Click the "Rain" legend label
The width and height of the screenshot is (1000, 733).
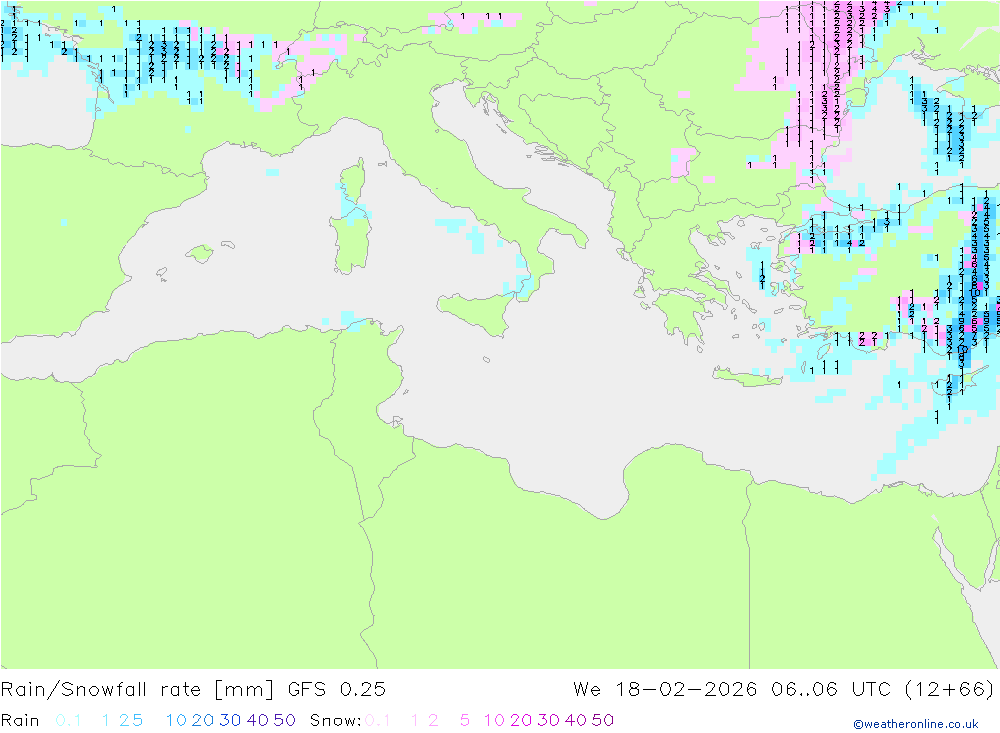point(20,720)
